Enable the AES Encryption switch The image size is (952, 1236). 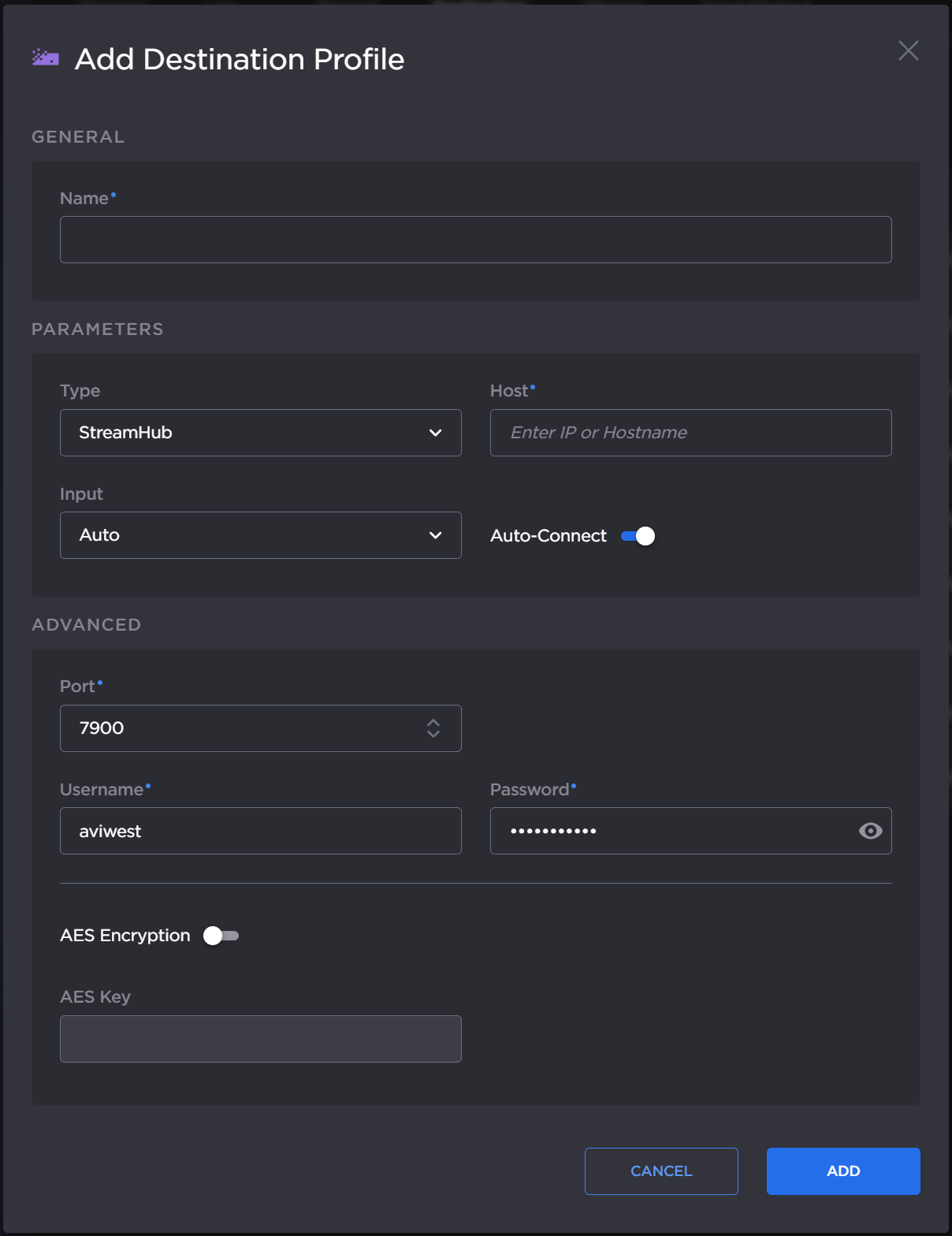click(221, 936)
